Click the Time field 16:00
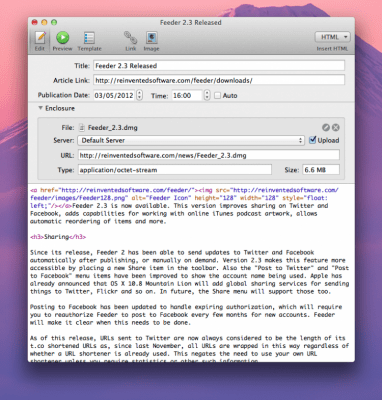This screenshot has height=400, width=382. tap(187, 95)
